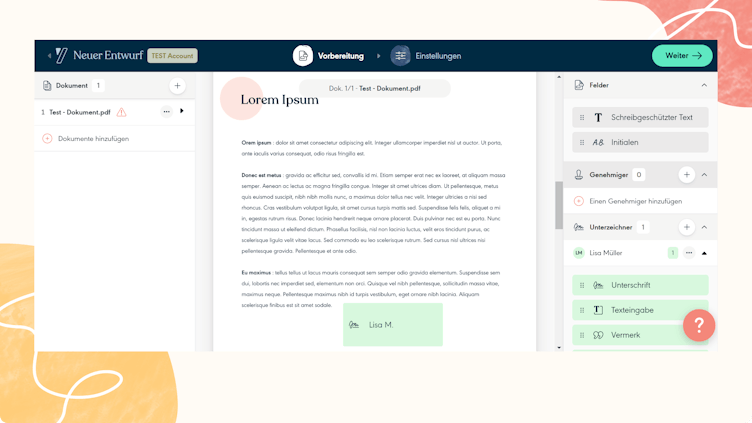Select the Initialen field
752x423 pixels.
640,142
